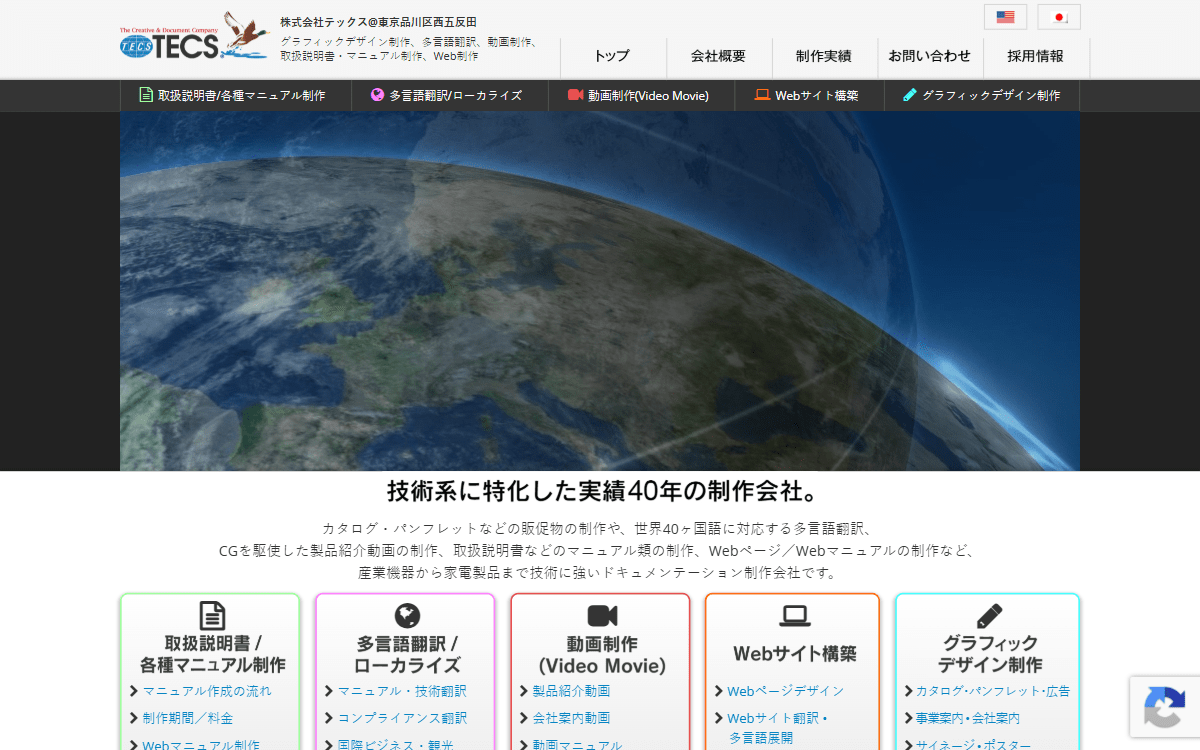
Task: Click Webサイト翻訳・多言語展開 link
Action: pos(778,728)
